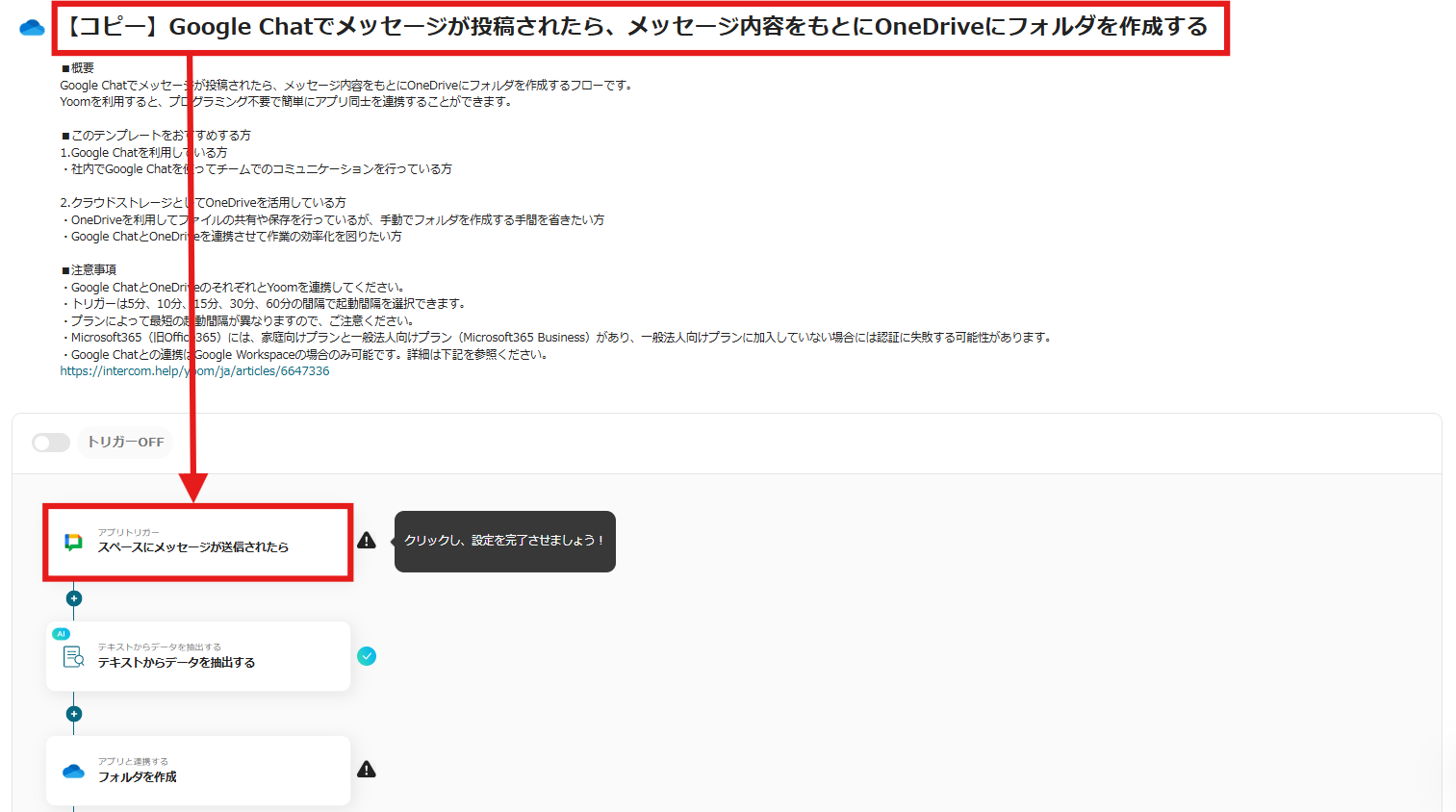Click the plus button below the trigger step
Viewport: 1456px width, 812px height.
74,597
